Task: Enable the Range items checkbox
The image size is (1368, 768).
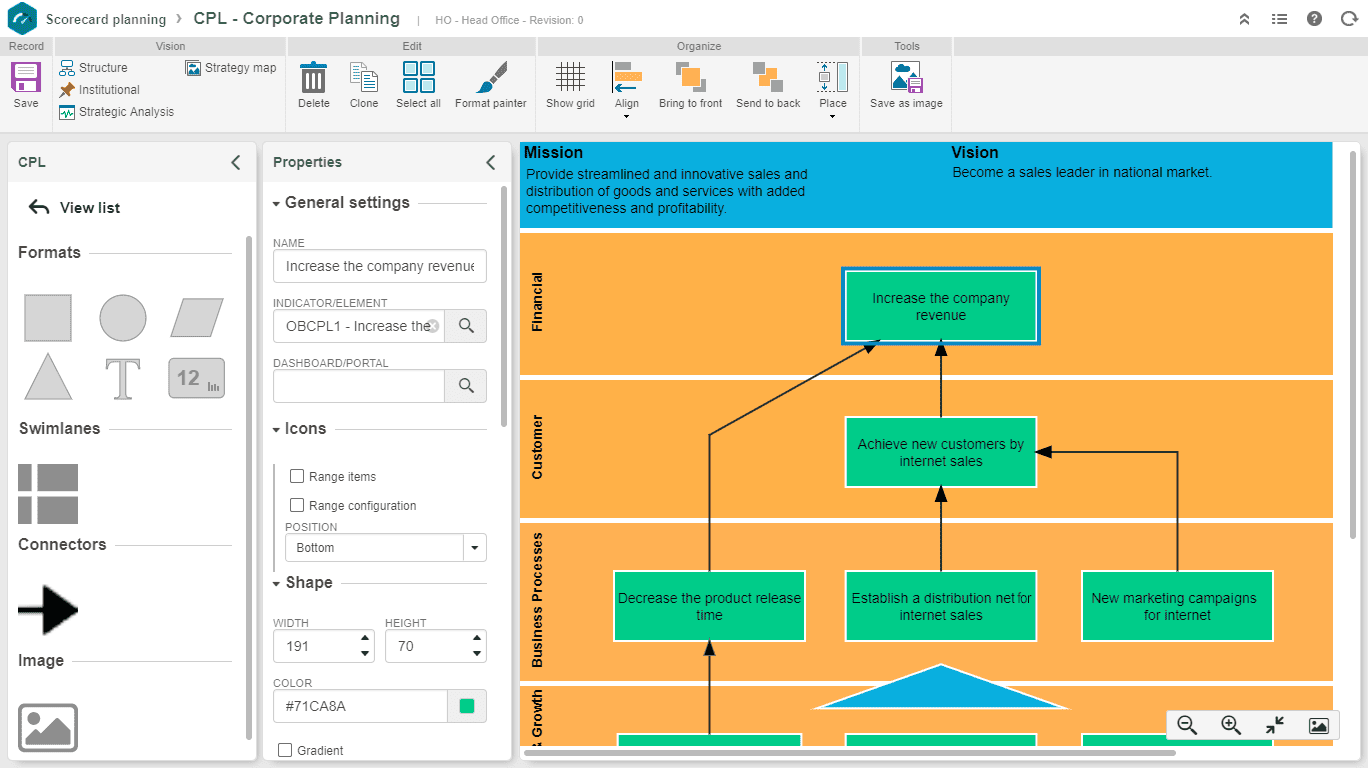Action: pyautogui.click(x=297, y=477)
